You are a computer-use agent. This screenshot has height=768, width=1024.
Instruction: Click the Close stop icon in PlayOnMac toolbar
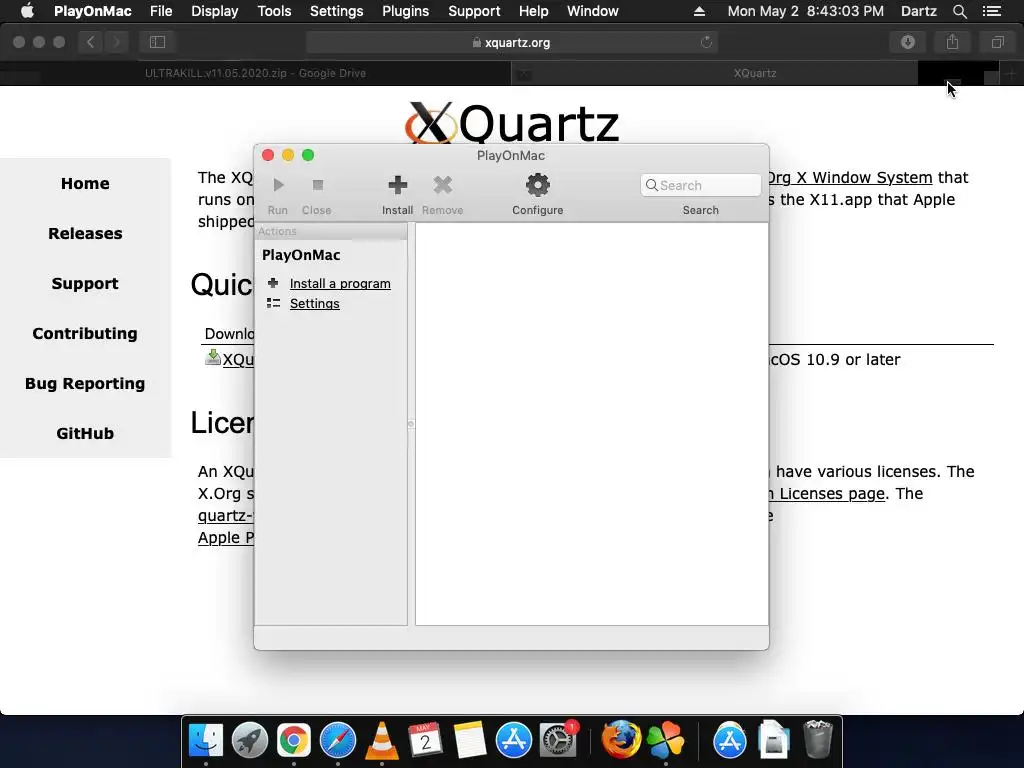coord(317,185)
